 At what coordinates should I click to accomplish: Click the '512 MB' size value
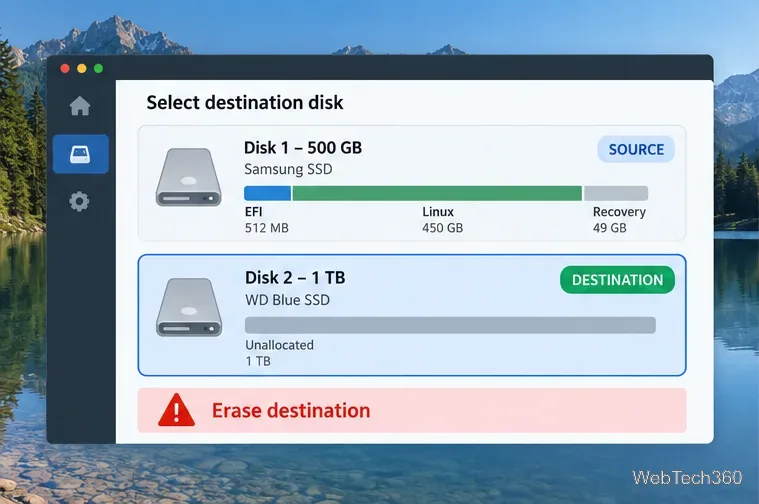(267, 228)
